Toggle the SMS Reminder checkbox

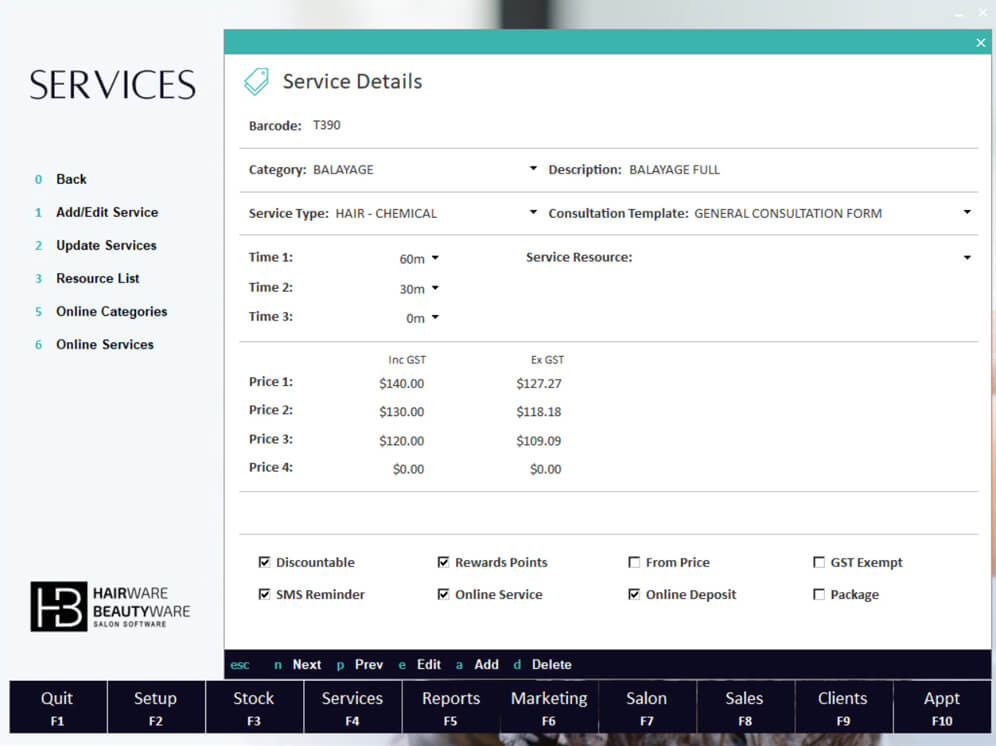click(264, 594)
